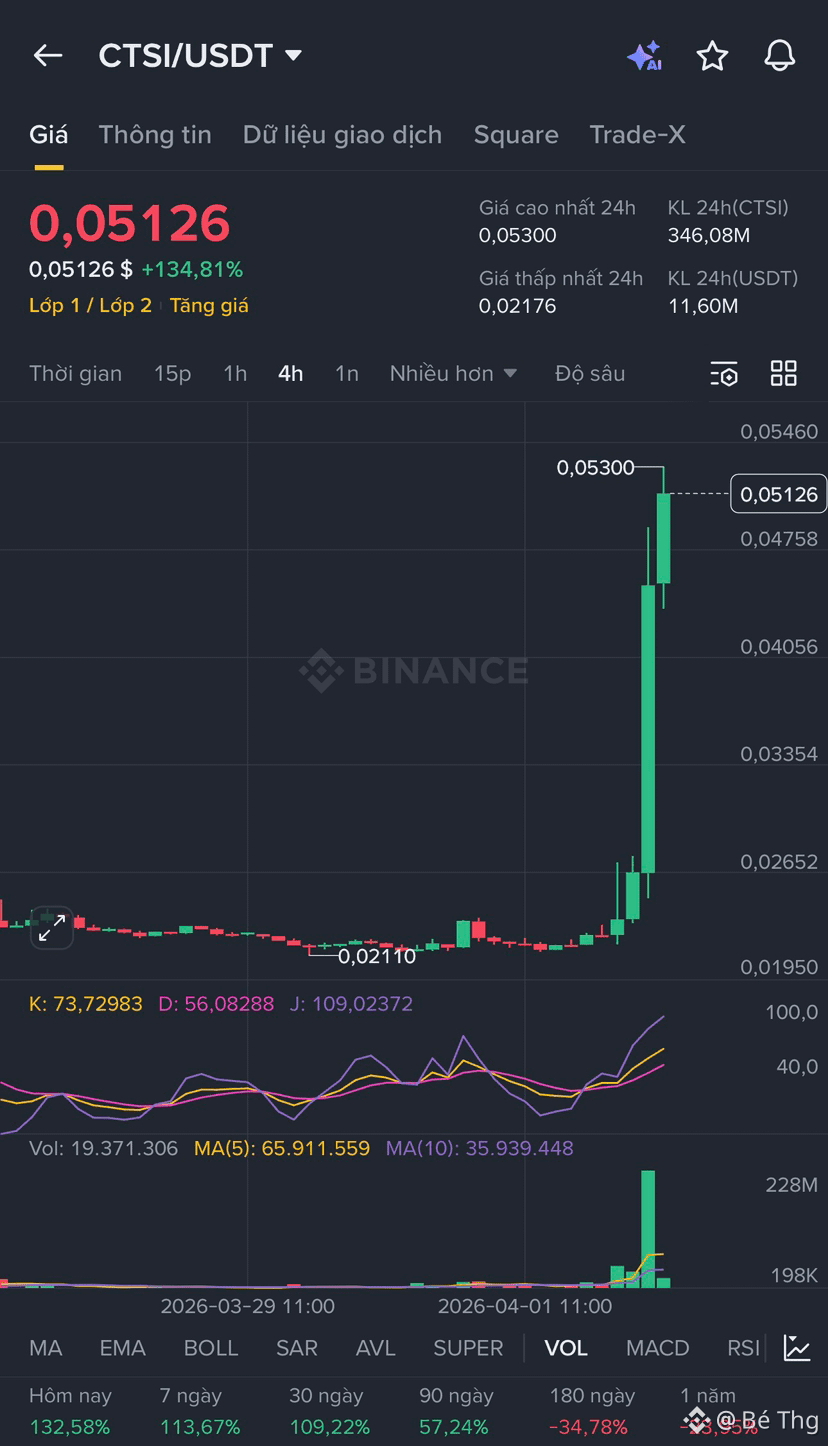Set a price alert with bell icon

(x=780, y=56)
